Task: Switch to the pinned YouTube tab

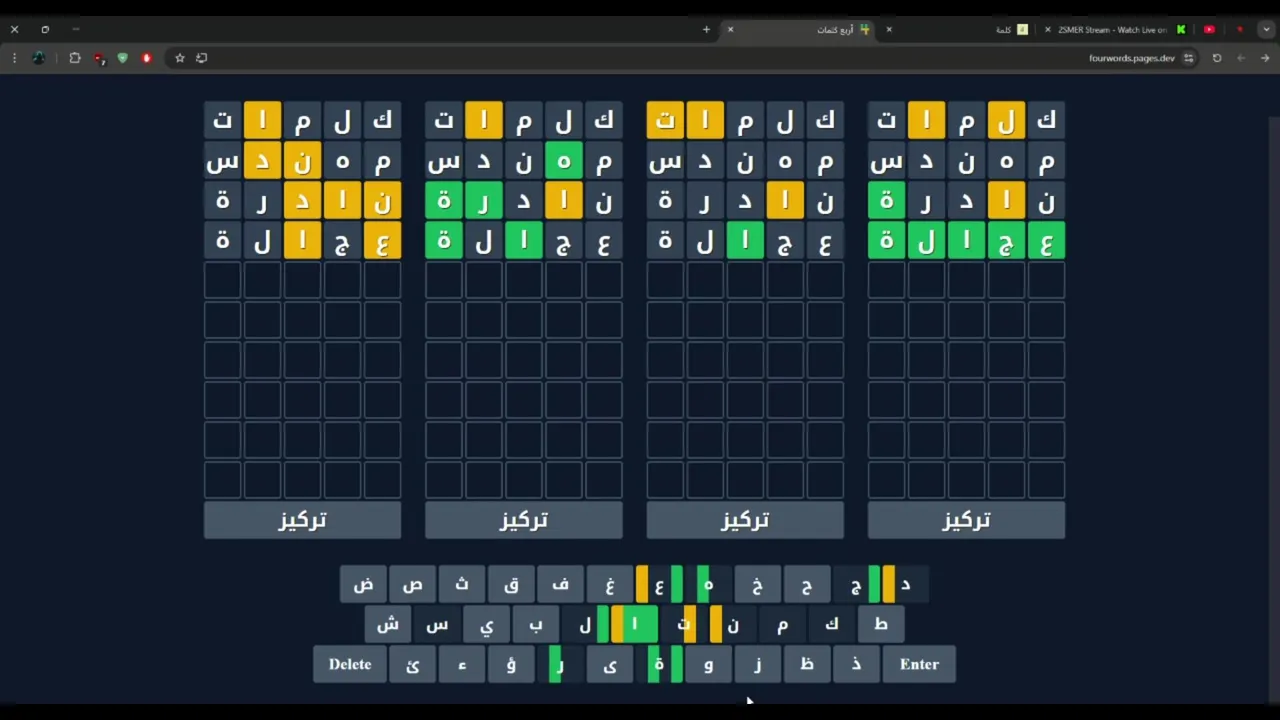Action: pyautogui.click(x=1209, y=29)
